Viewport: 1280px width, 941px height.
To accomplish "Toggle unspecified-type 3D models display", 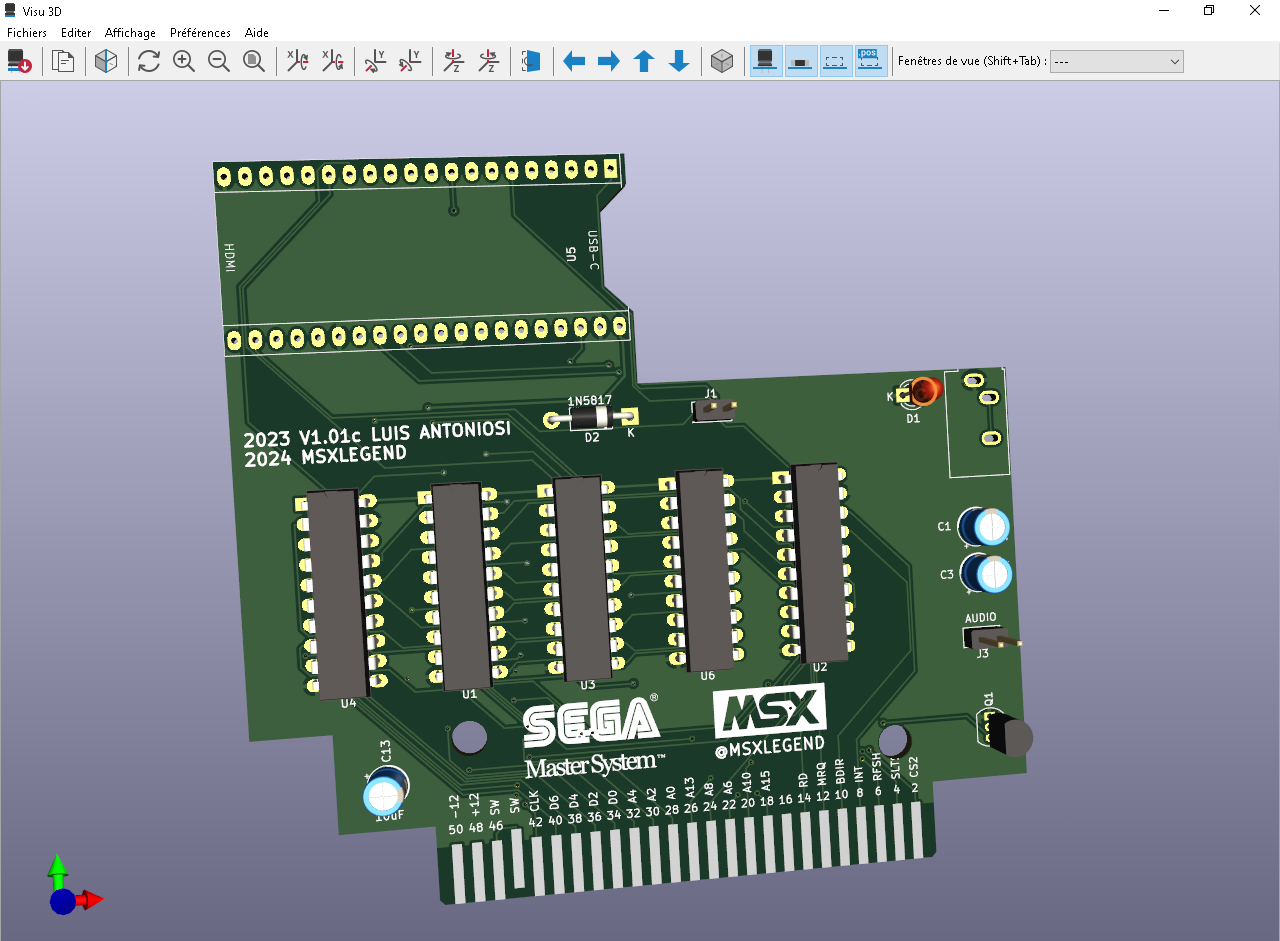I will pyautogui.click(x=836, y=61).
